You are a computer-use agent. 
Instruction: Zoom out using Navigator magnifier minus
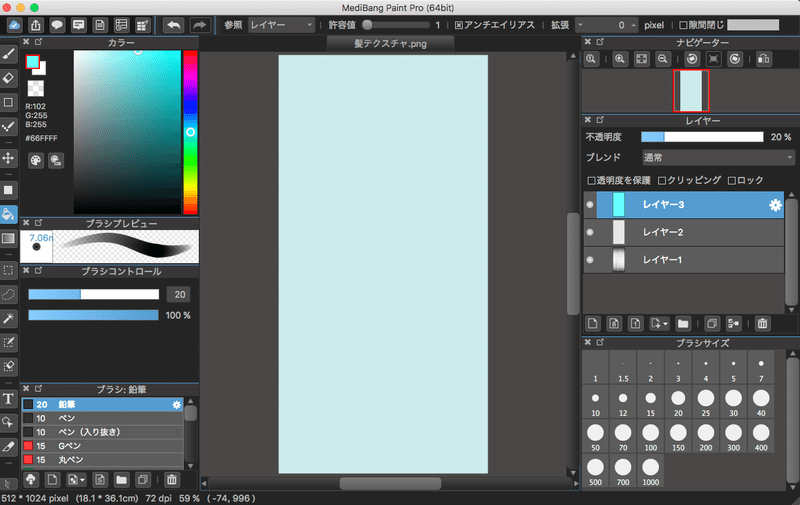point(663,59)
